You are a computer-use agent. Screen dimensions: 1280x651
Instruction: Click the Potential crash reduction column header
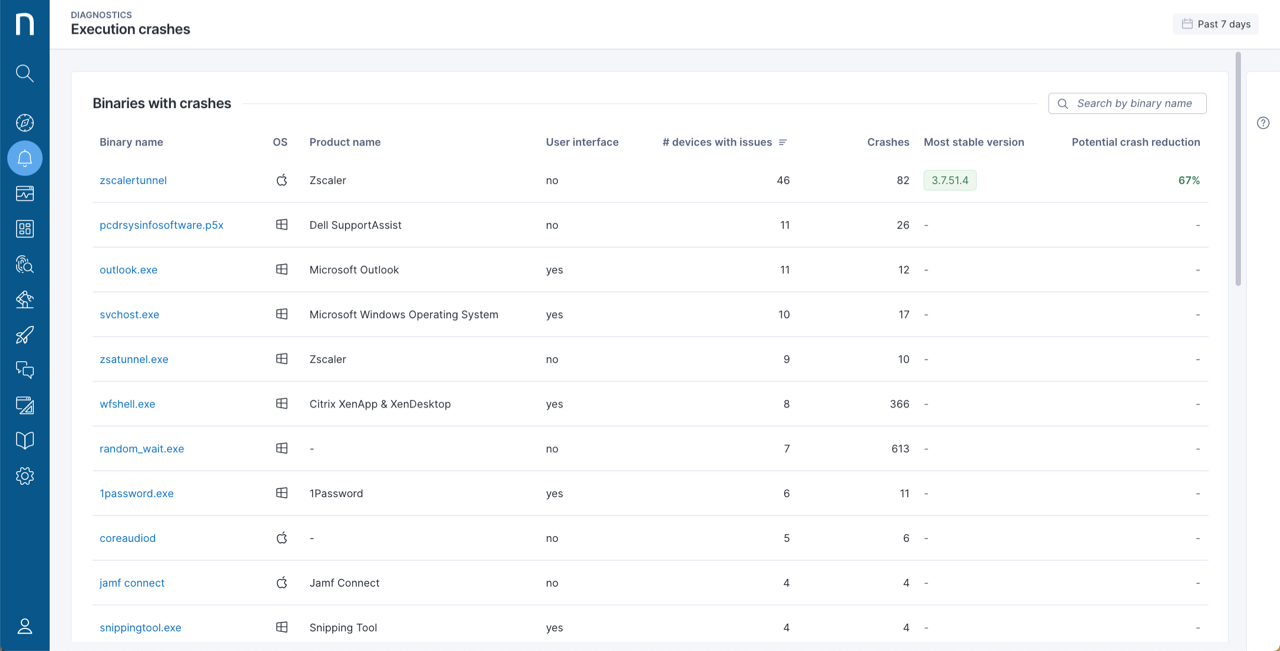coord(1135,142)
